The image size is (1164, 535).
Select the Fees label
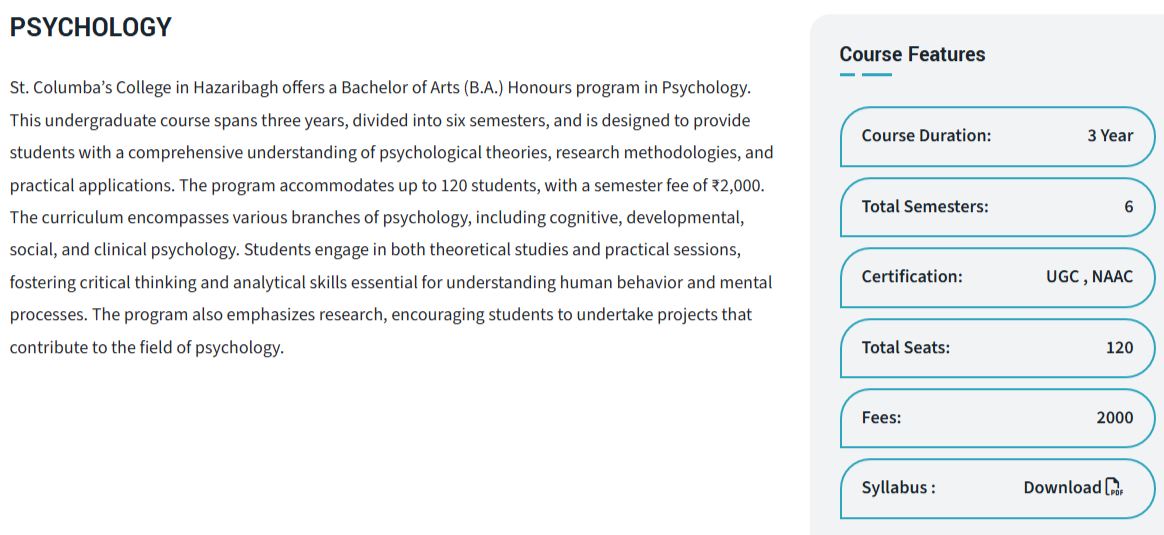point(881,418)
